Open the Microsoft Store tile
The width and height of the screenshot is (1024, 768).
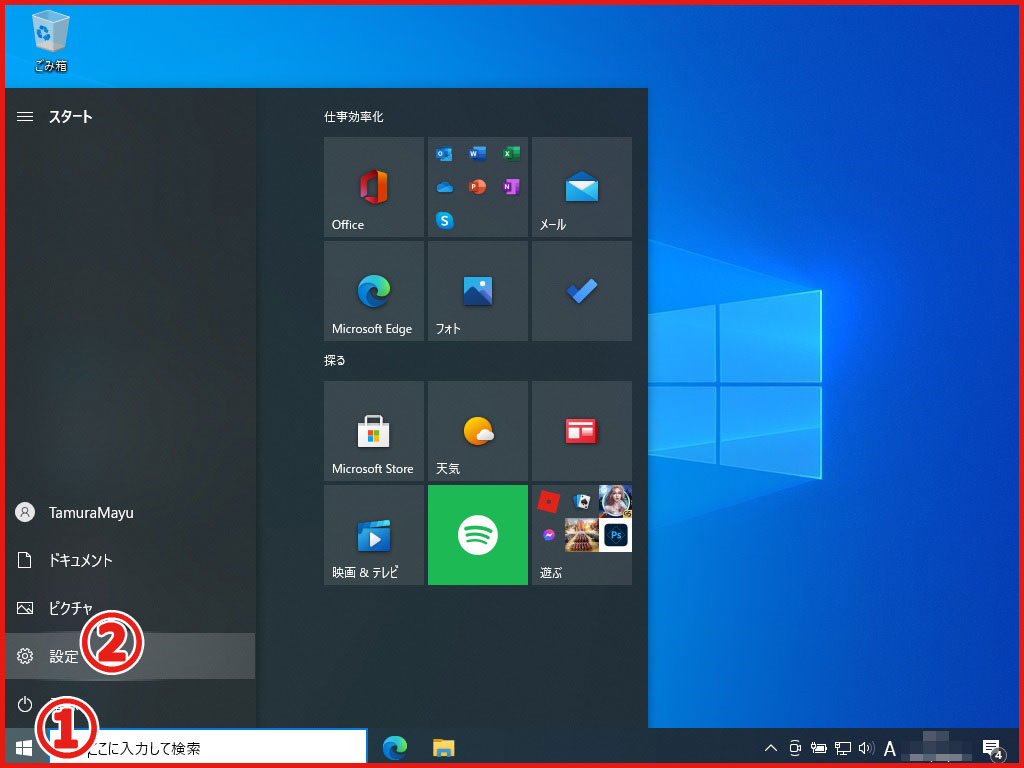374,431
